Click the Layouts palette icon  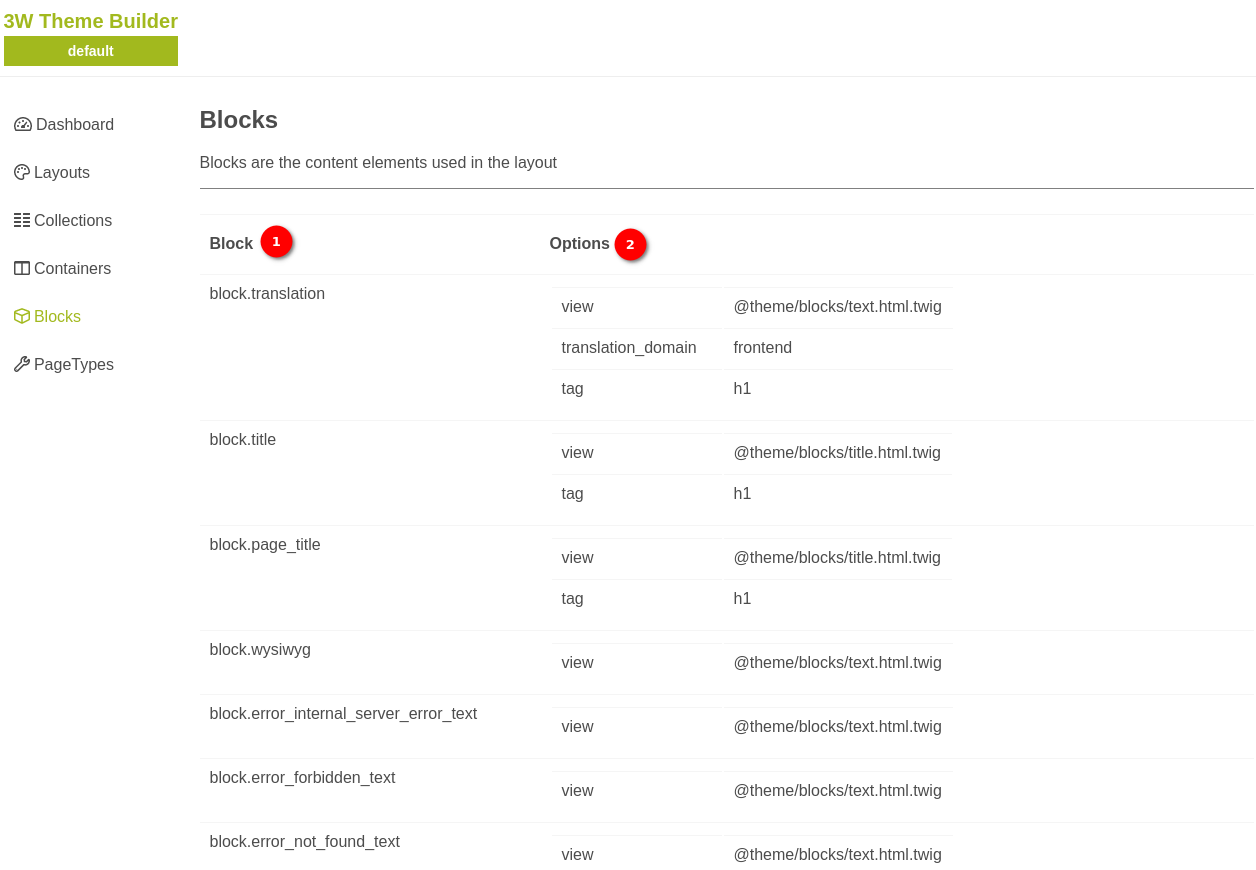pyautogui.click(x=22, y=173)
